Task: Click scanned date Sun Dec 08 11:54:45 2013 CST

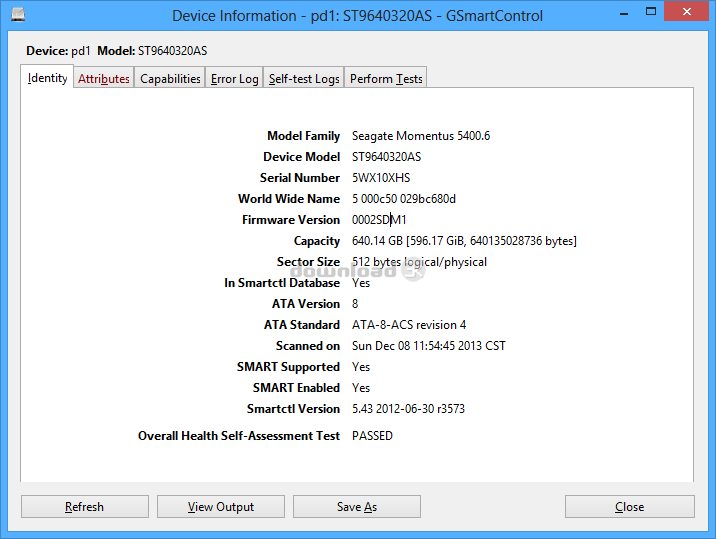Action: point(428,346)
